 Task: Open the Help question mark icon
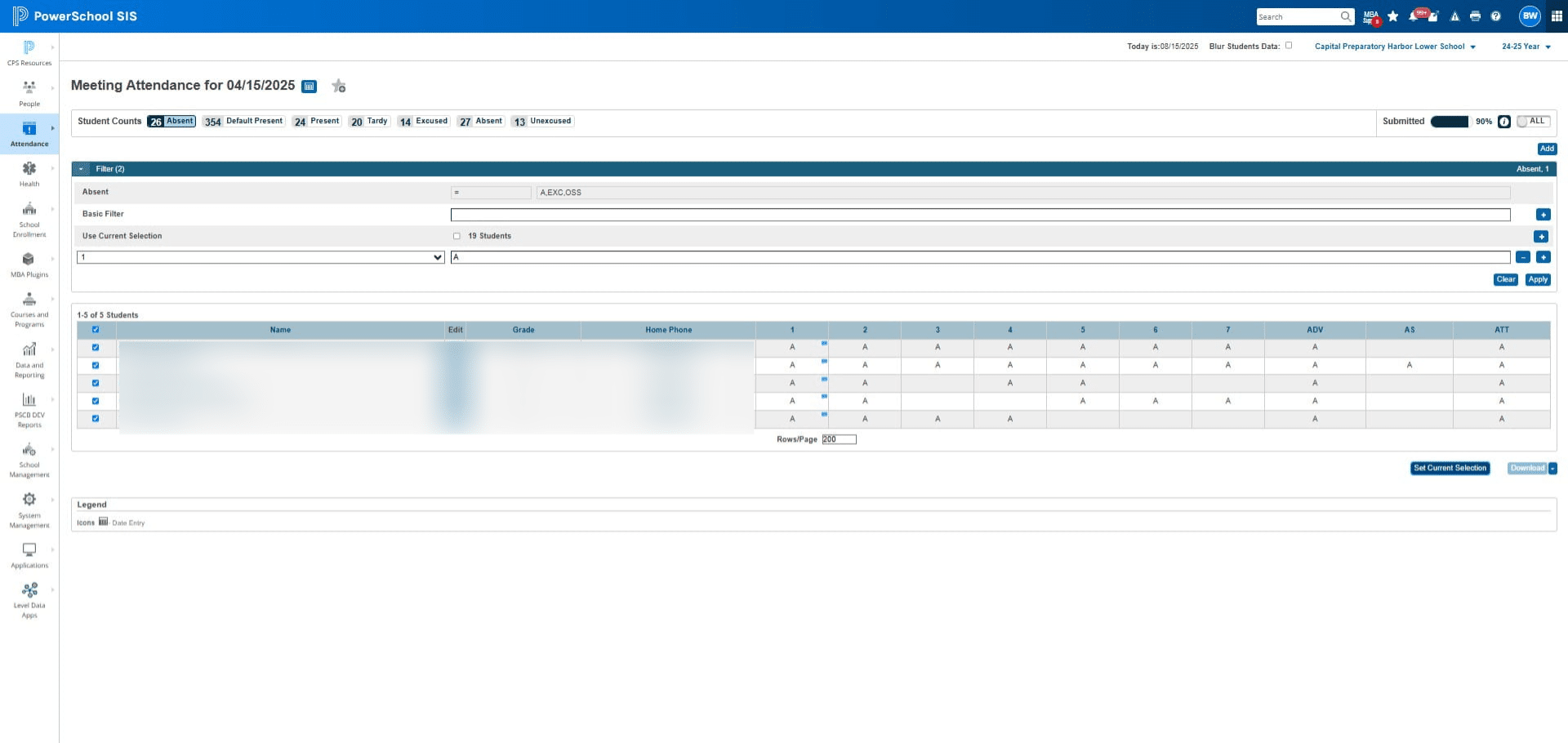1495,16
